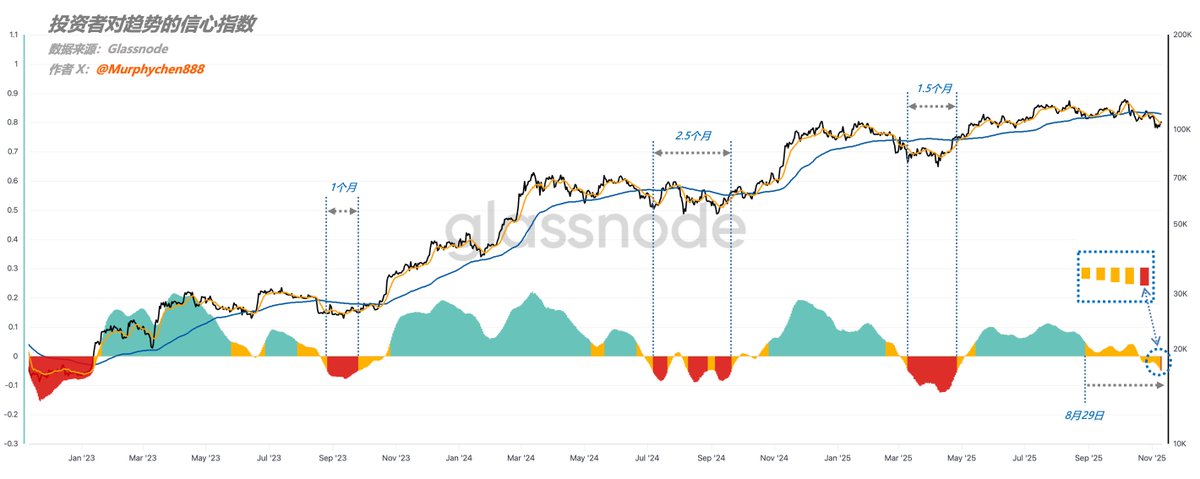The image size is (1200, 479).
Task: Click the 100K price axis label
Action: click(x=1181, y=130)
